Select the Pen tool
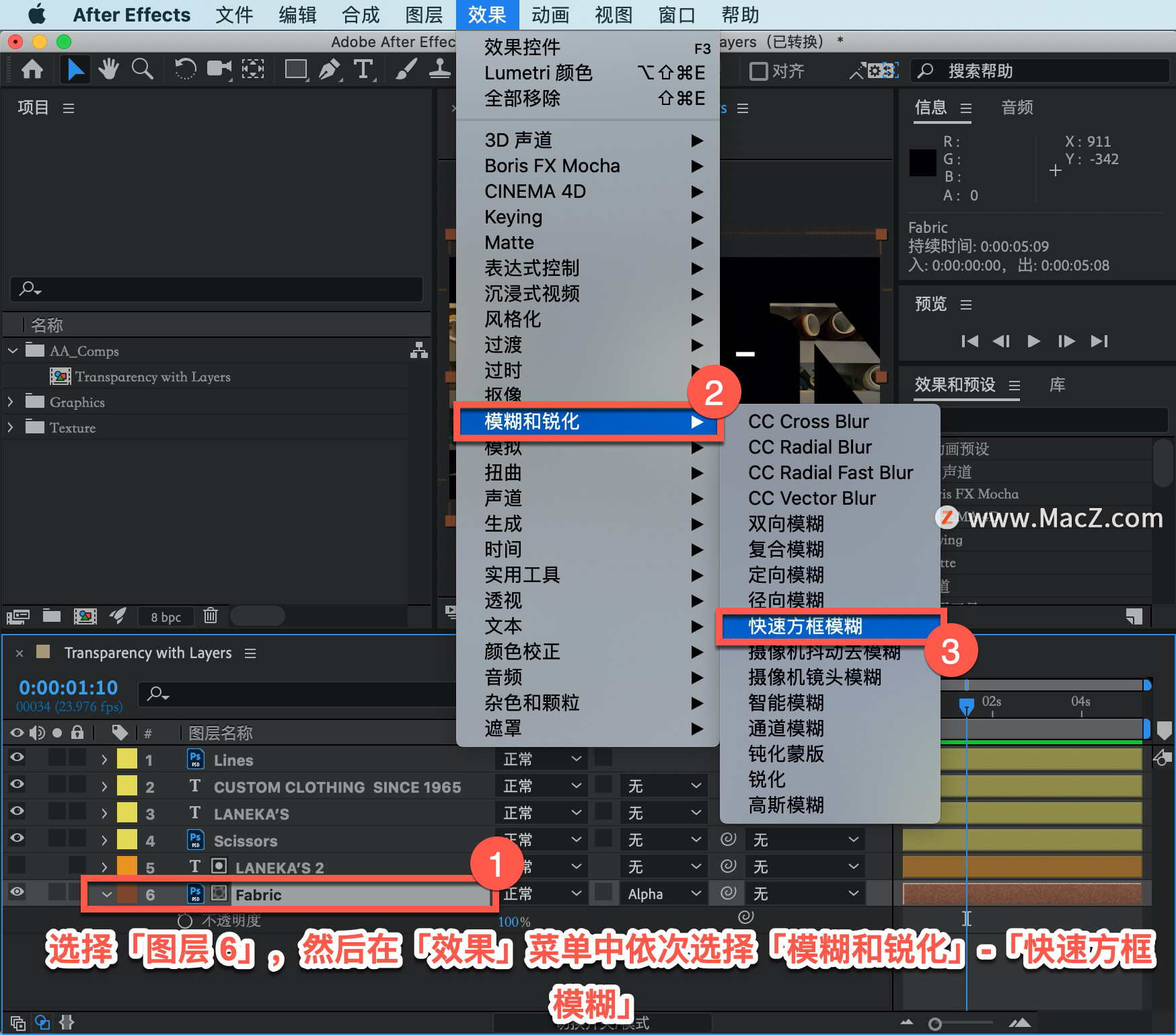1176x1035 pixels. [330, 69]
